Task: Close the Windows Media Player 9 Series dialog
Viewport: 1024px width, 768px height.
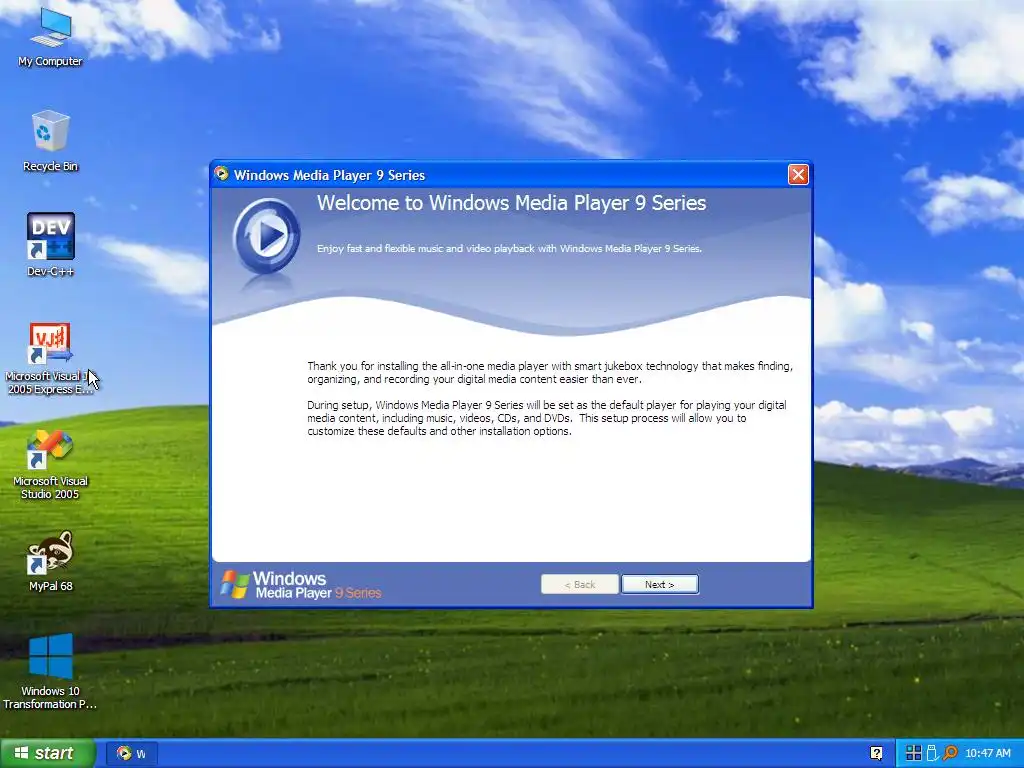Action: click(x=798, y=174)
